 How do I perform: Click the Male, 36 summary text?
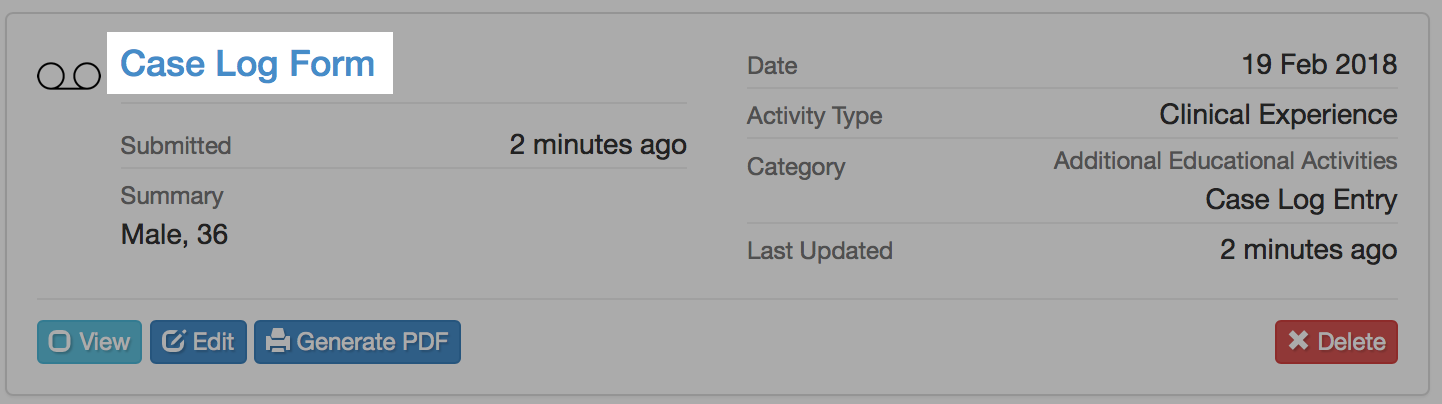click(x=174, y=235)
